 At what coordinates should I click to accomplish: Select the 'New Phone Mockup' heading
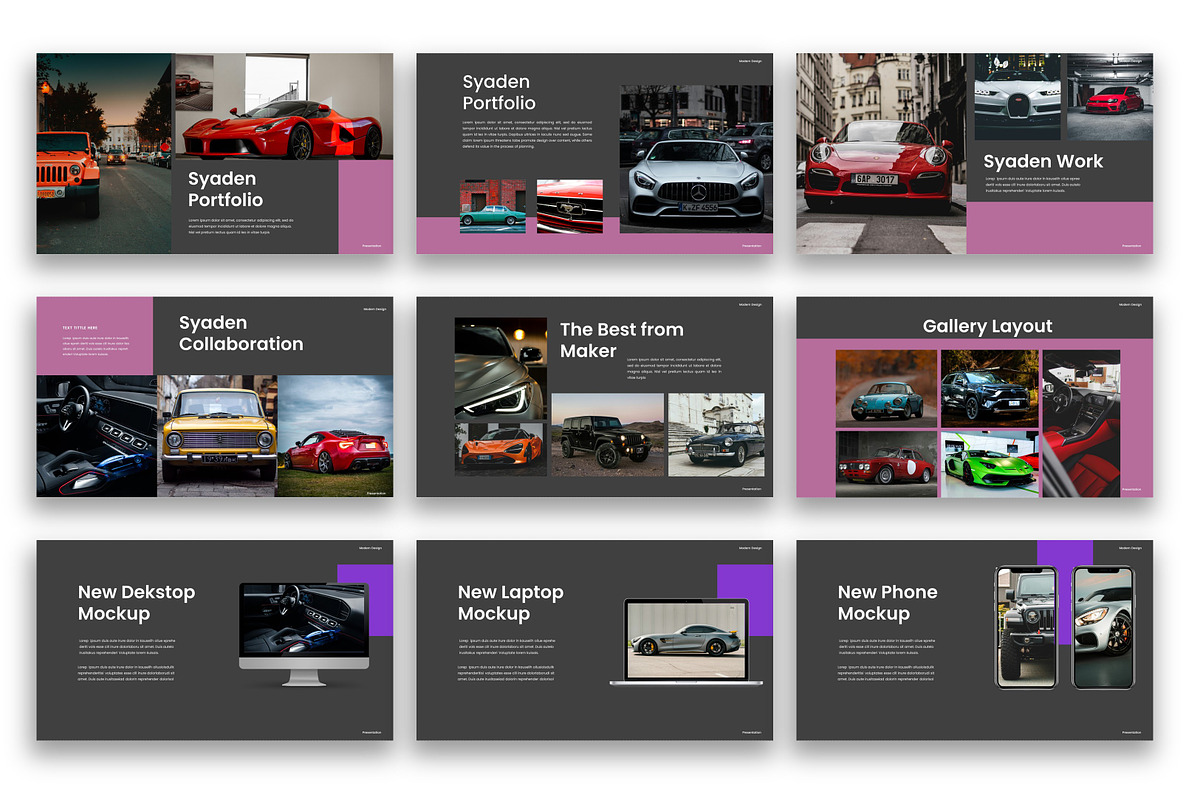pos(887,602)
